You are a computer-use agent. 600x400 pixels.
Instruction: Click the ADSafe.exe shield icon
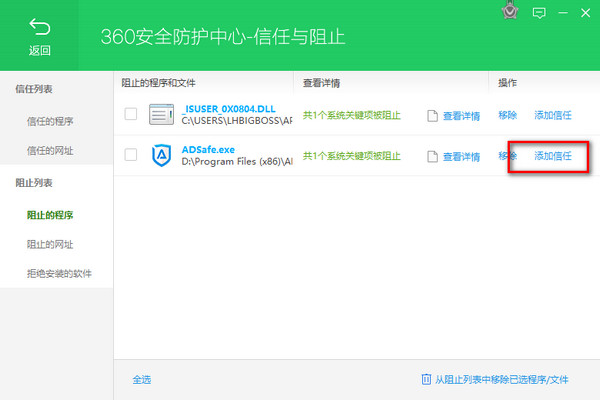click(x=161, y=155)
